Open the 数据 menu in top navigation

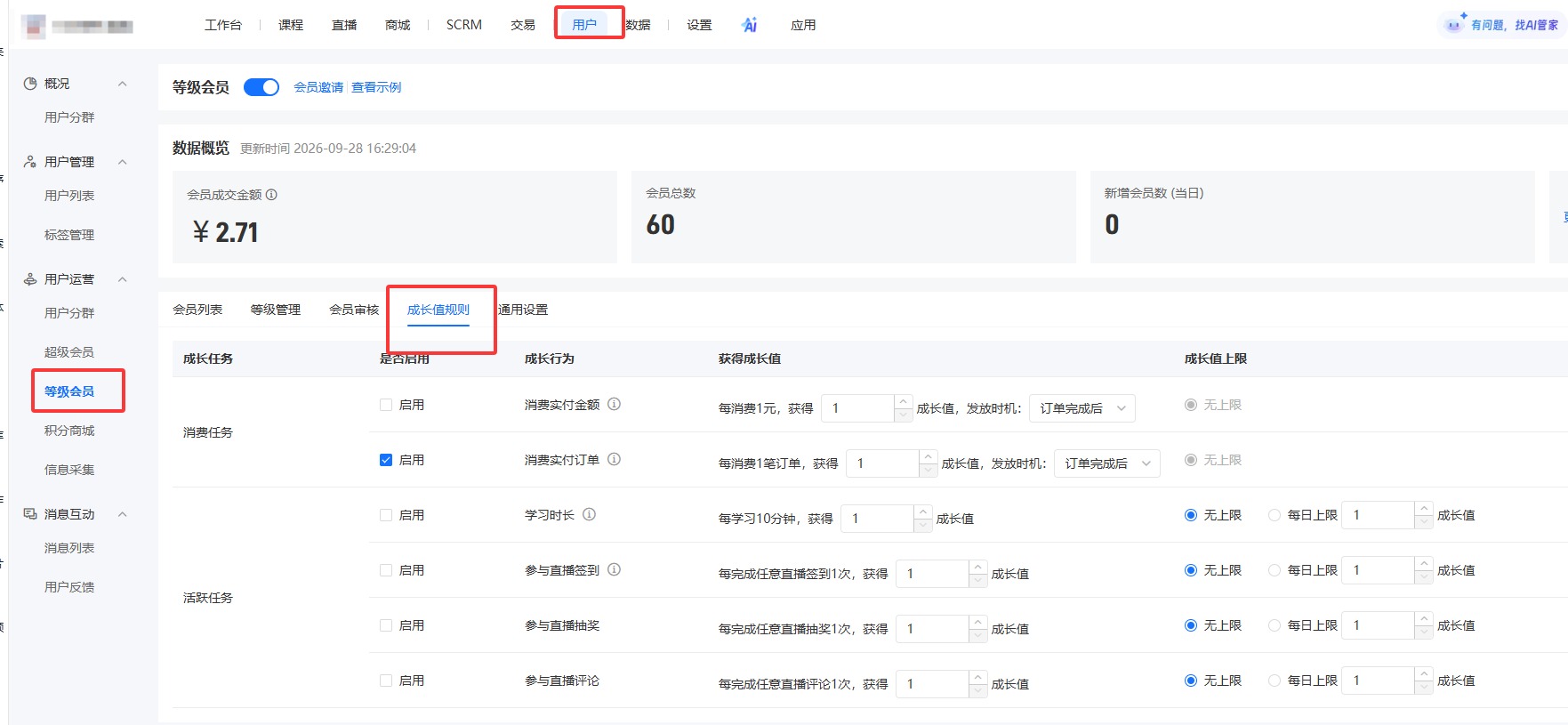tap(639, 25)
